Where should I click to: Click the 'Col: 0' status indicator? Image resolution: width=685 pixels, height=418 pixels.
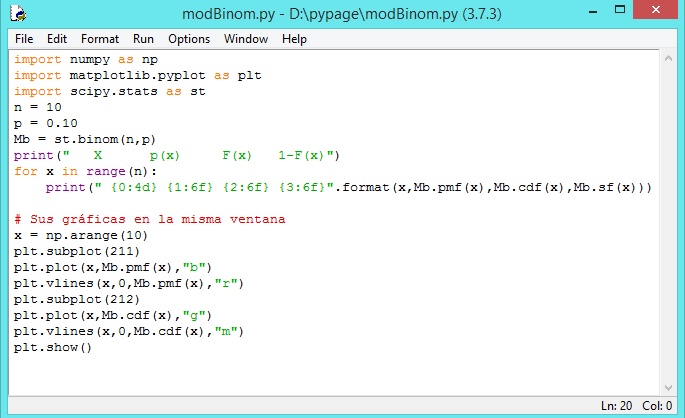click(x=657, y=406)
